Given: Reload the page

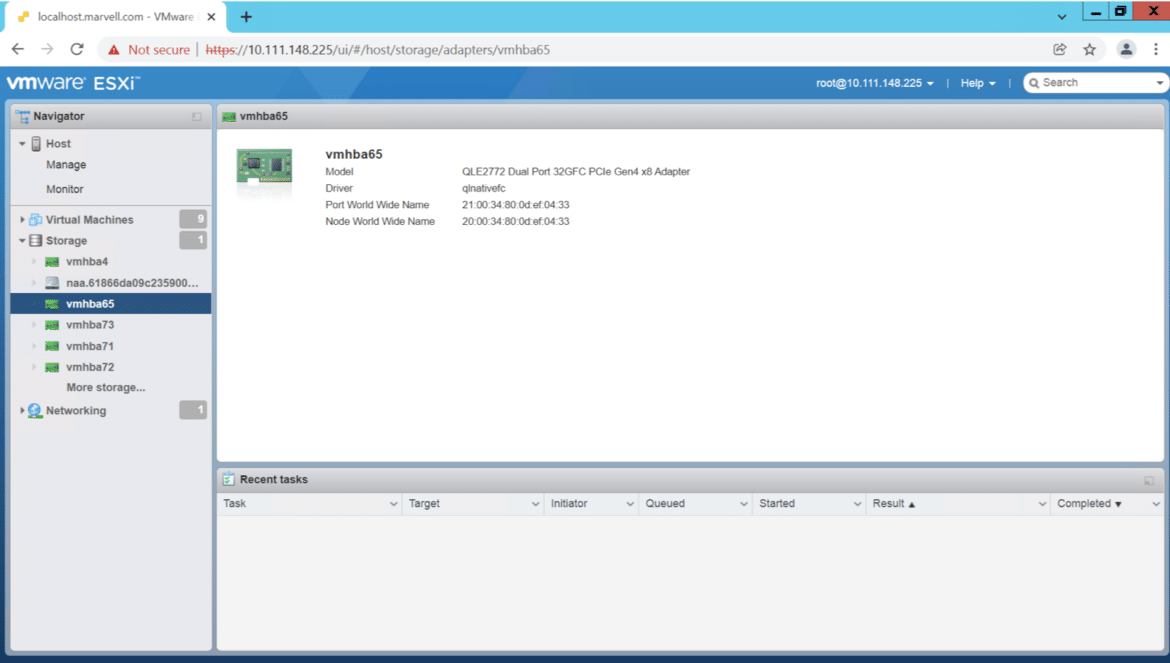Looking at the screenshot, I should [77, 49].
